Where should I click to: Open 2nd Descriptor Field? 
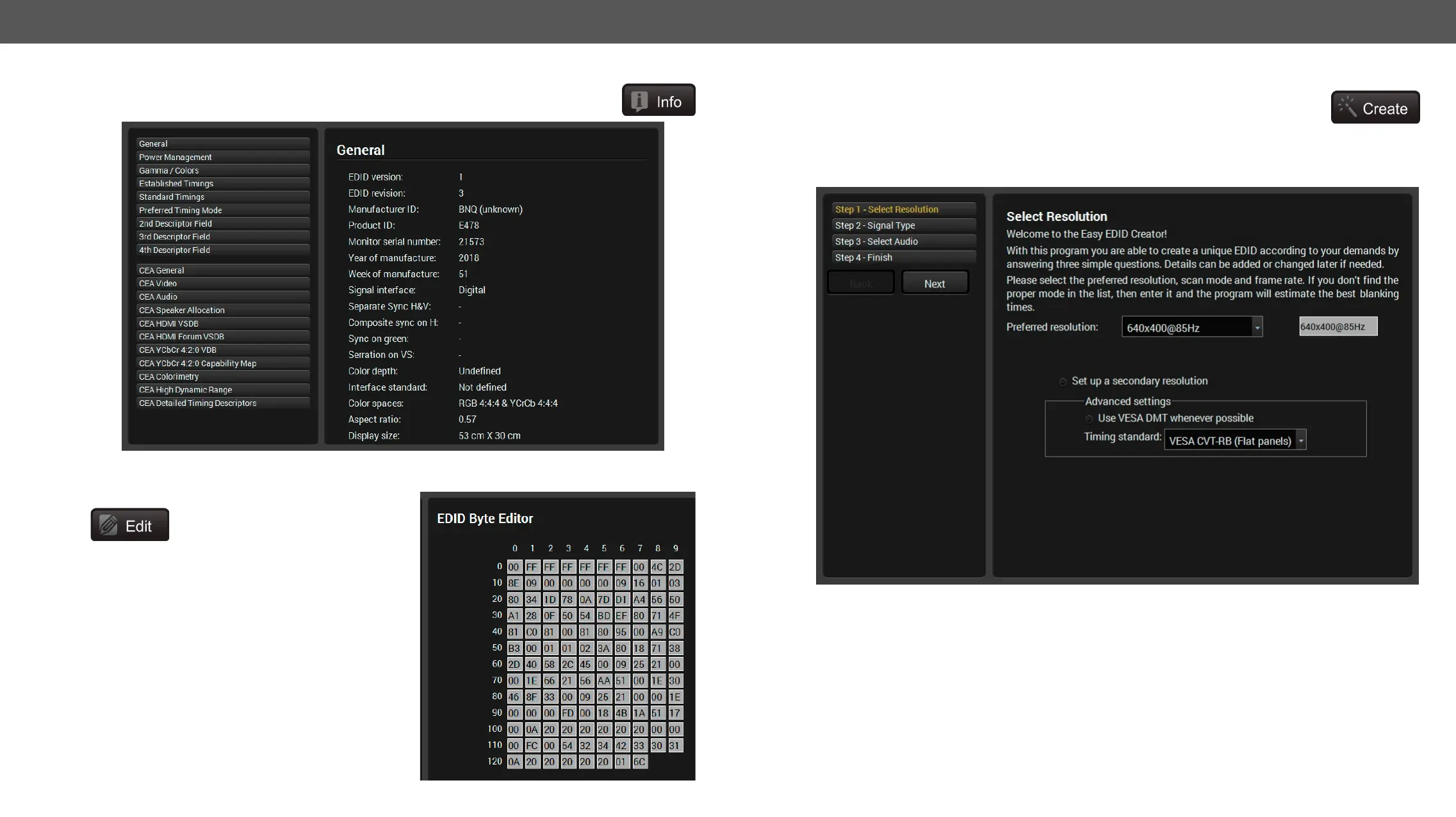tap(223, 223)
